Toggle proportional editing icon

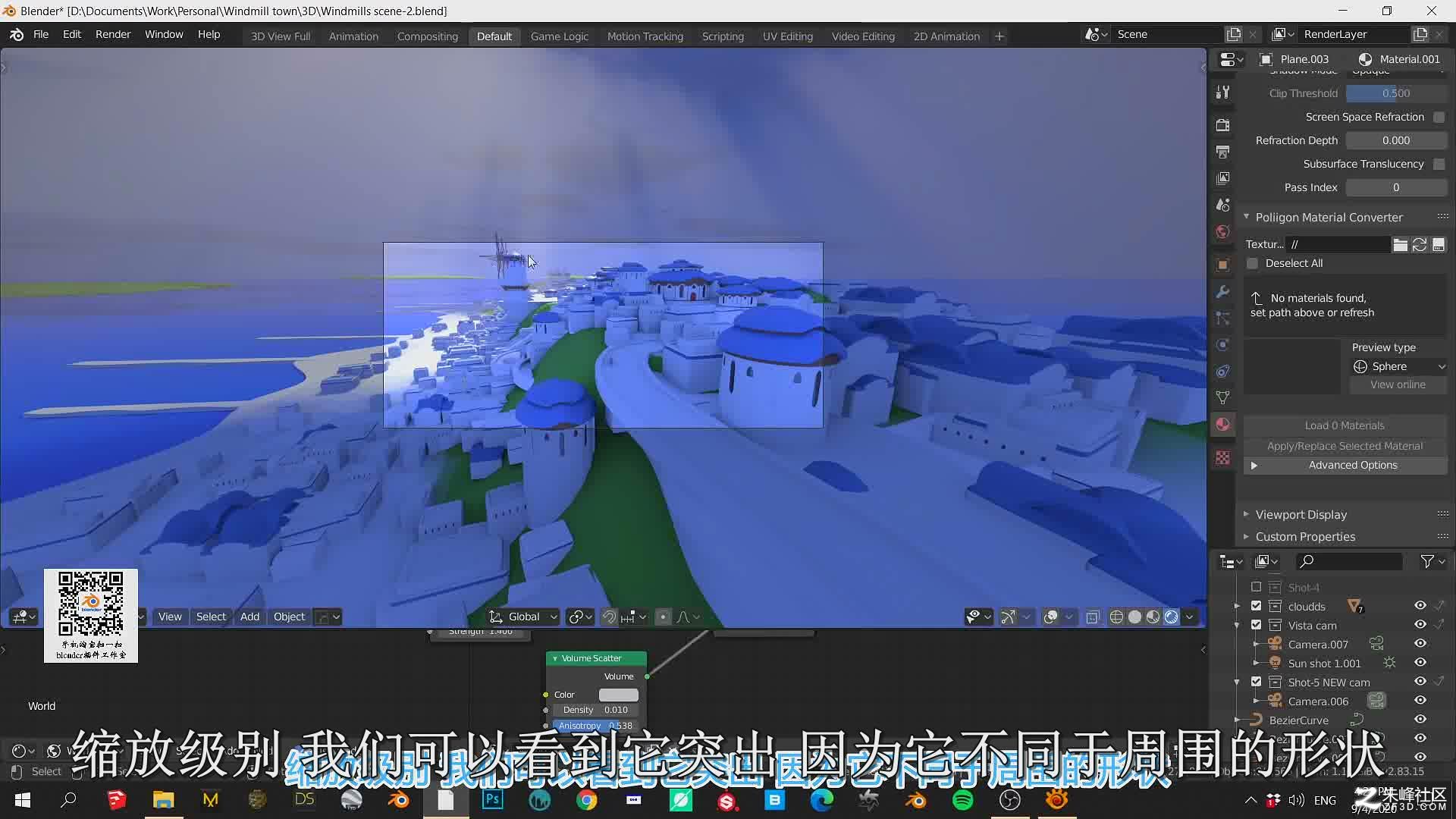(663, 617)
